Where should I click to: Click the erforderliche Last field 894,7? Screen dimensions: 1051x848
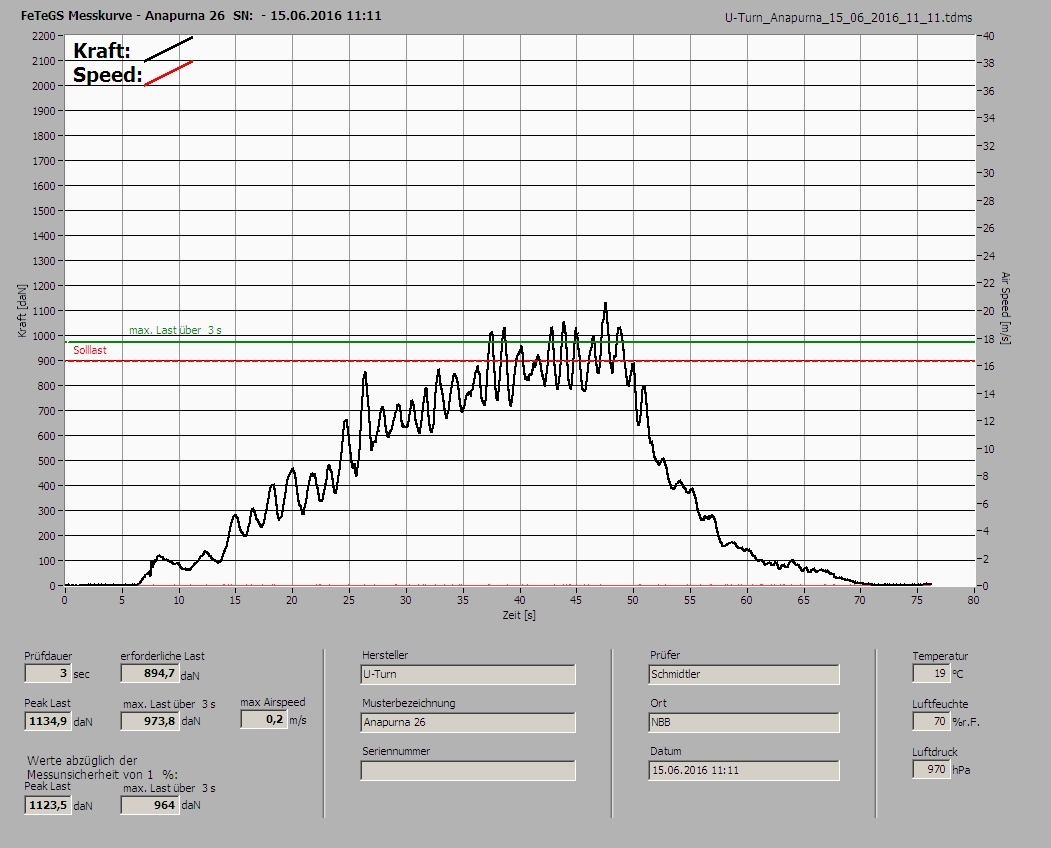tap(149, 674)
